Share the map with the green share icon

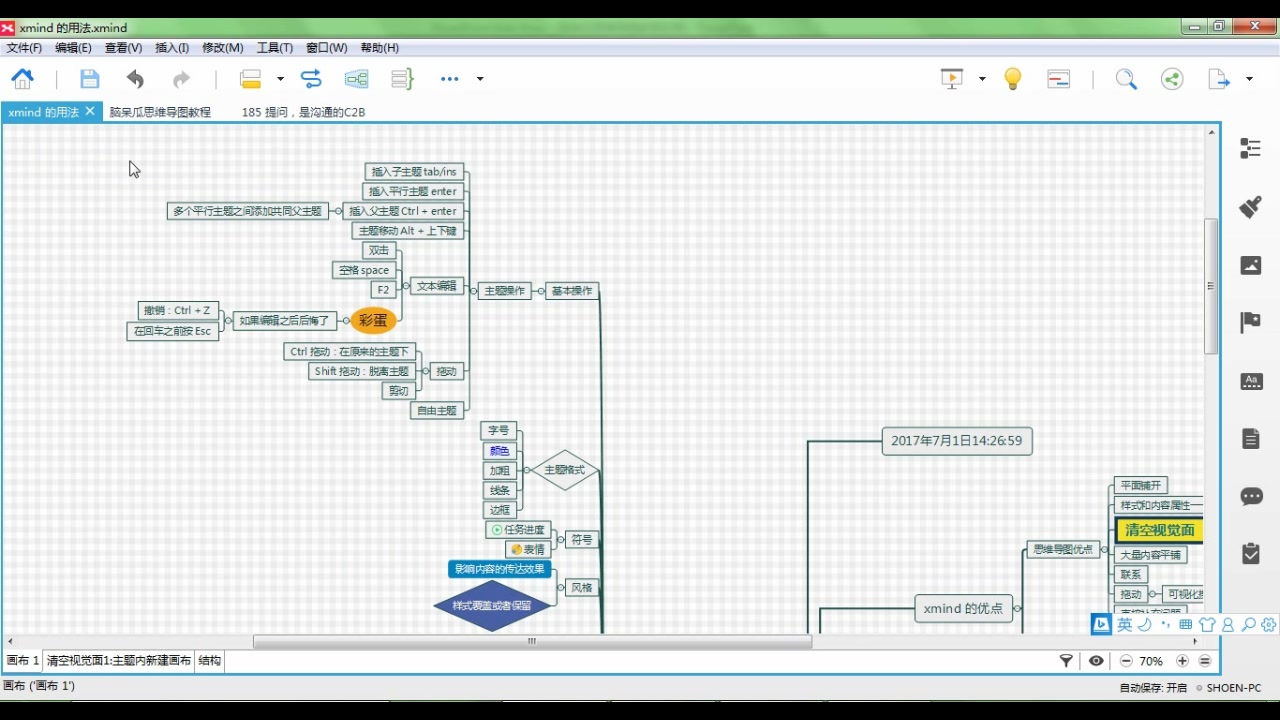click(1172, 79)
